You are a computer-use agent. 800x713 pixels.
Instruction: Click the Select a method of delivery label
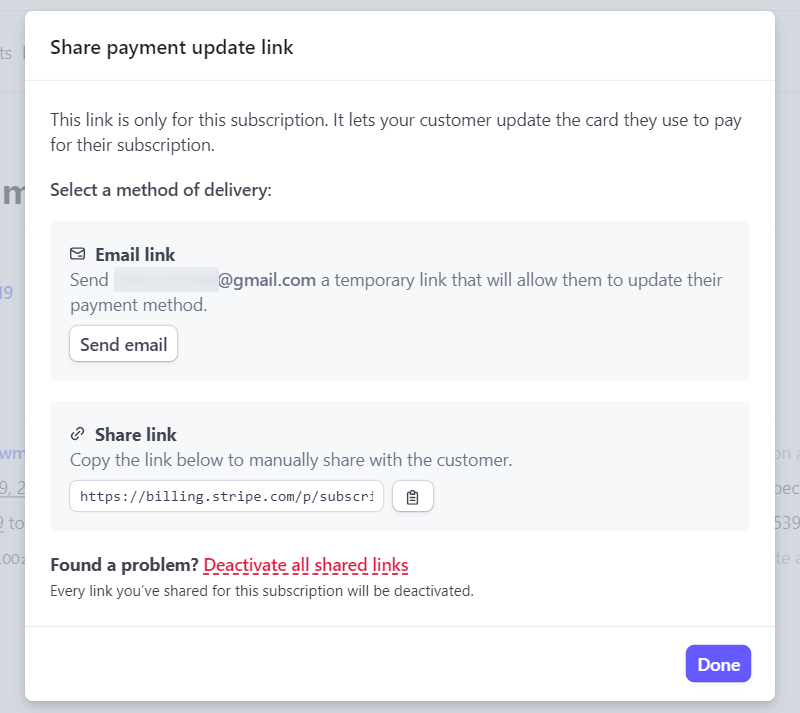coord(161,189)
